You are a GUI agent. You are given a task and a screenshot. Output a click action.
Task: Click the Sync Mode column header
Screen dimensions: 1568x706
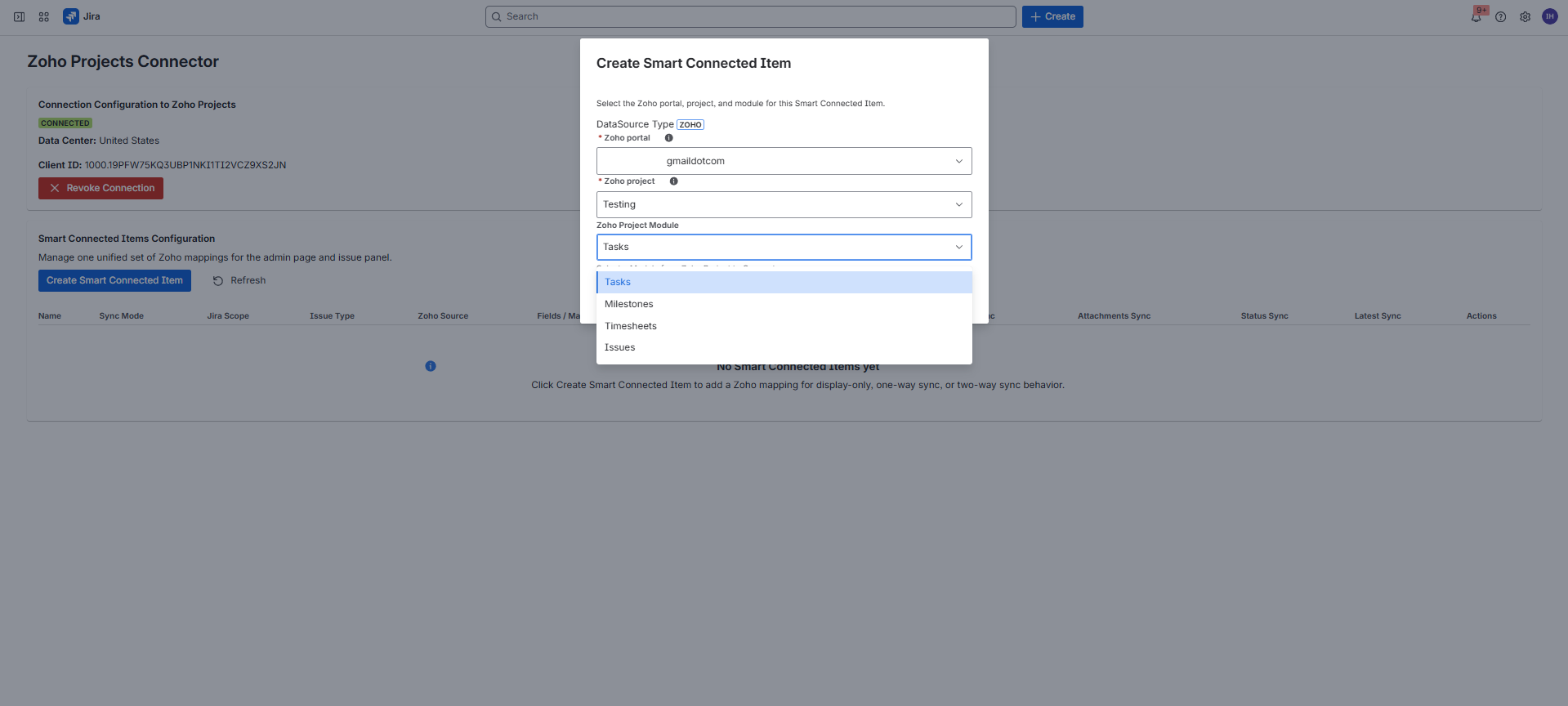pyautogui.click(x=121, y=316)
